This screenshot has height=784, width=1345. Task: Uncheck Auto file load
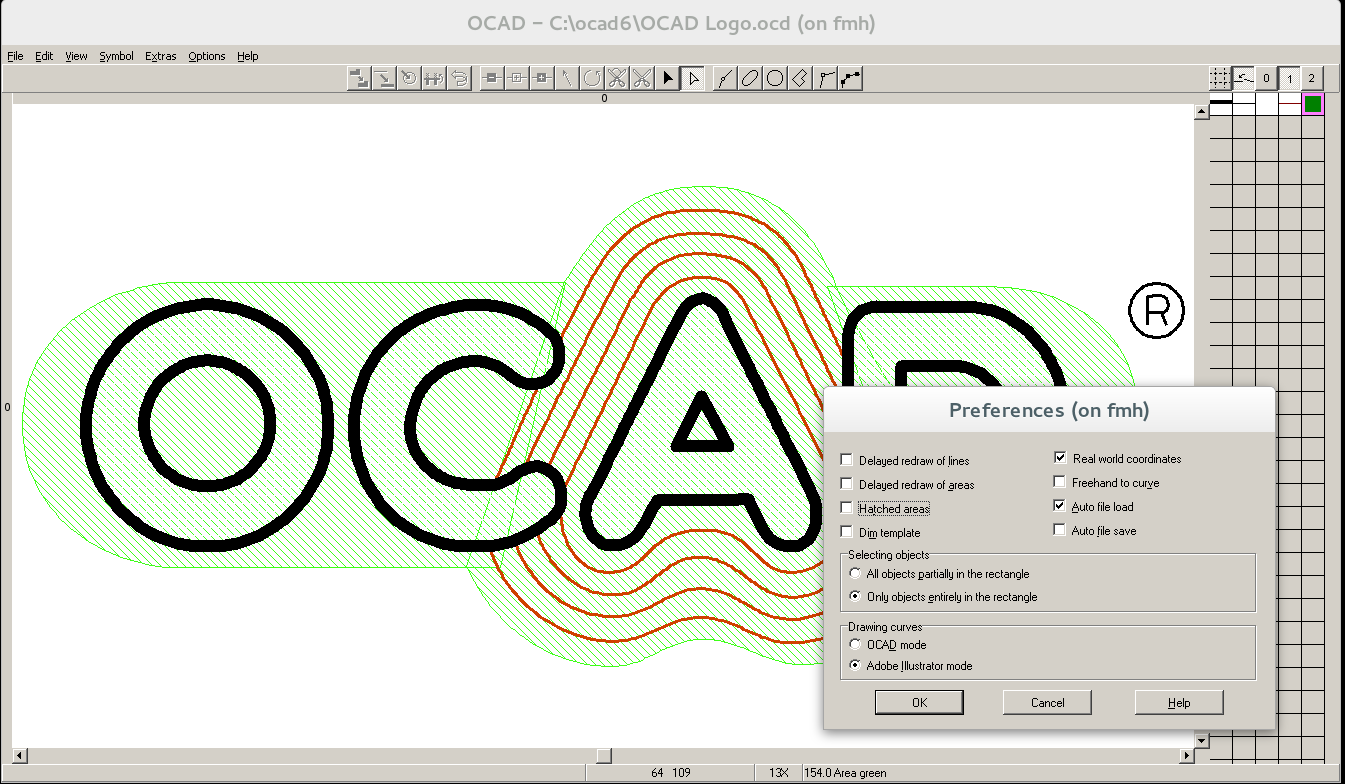[x=1060, y=506]
